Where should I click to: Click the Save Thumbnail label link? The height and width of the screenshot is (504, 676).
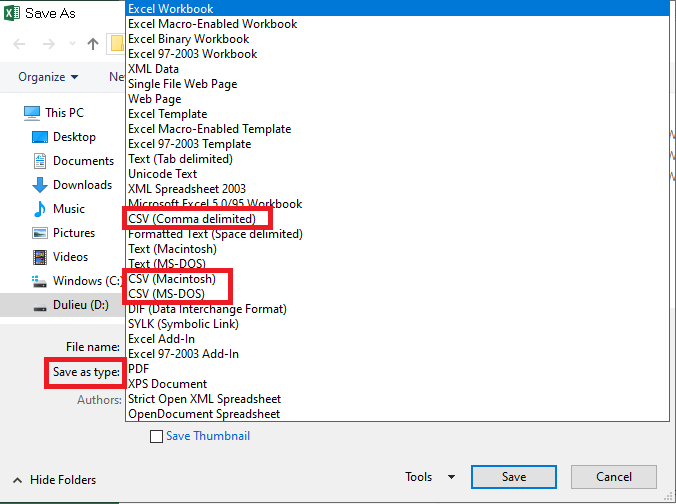pyautogui.click(x=208, y=436)
